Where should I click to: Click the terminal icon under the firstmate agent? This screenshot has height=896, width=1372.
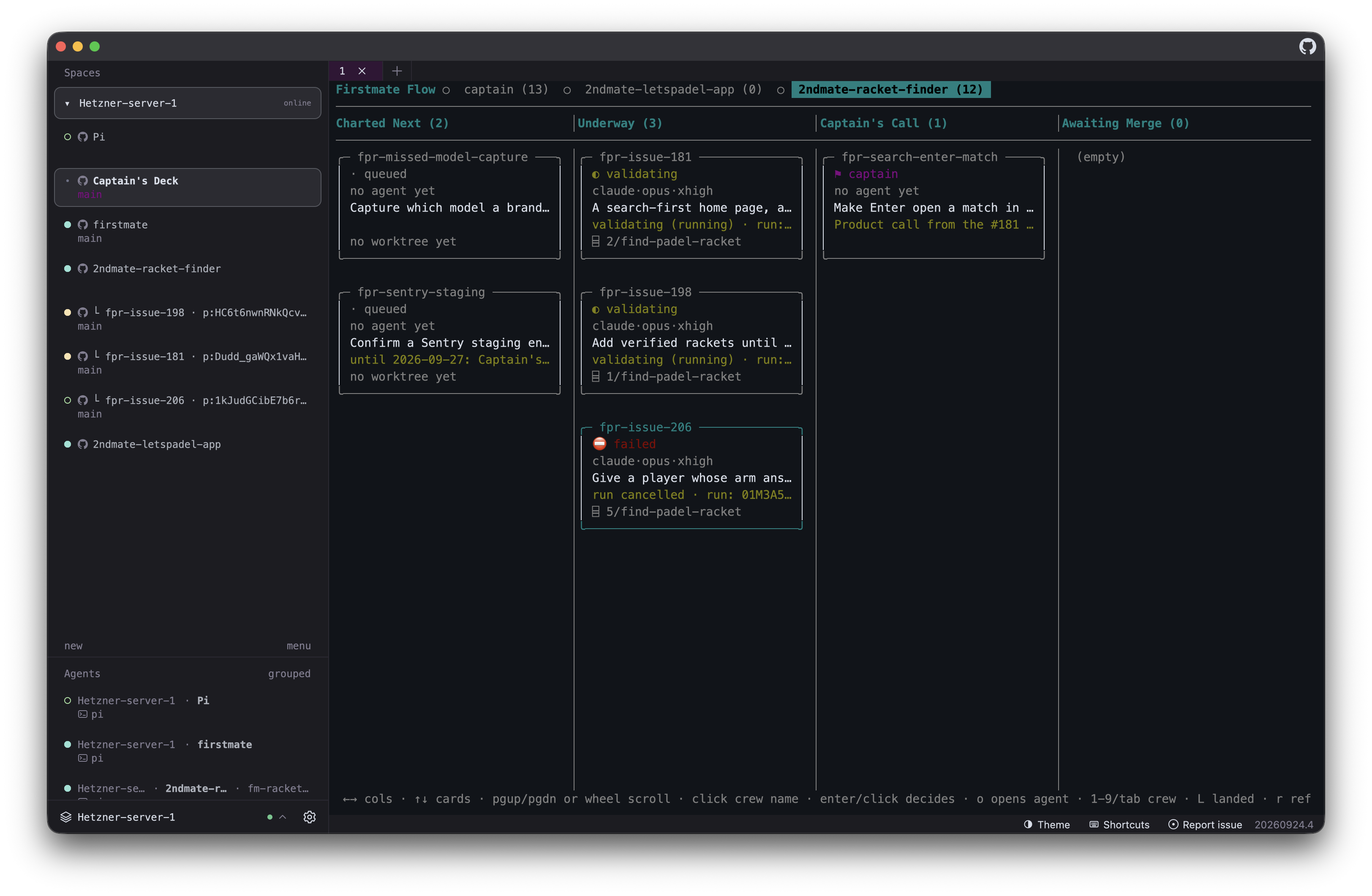(x=83, y=758)
